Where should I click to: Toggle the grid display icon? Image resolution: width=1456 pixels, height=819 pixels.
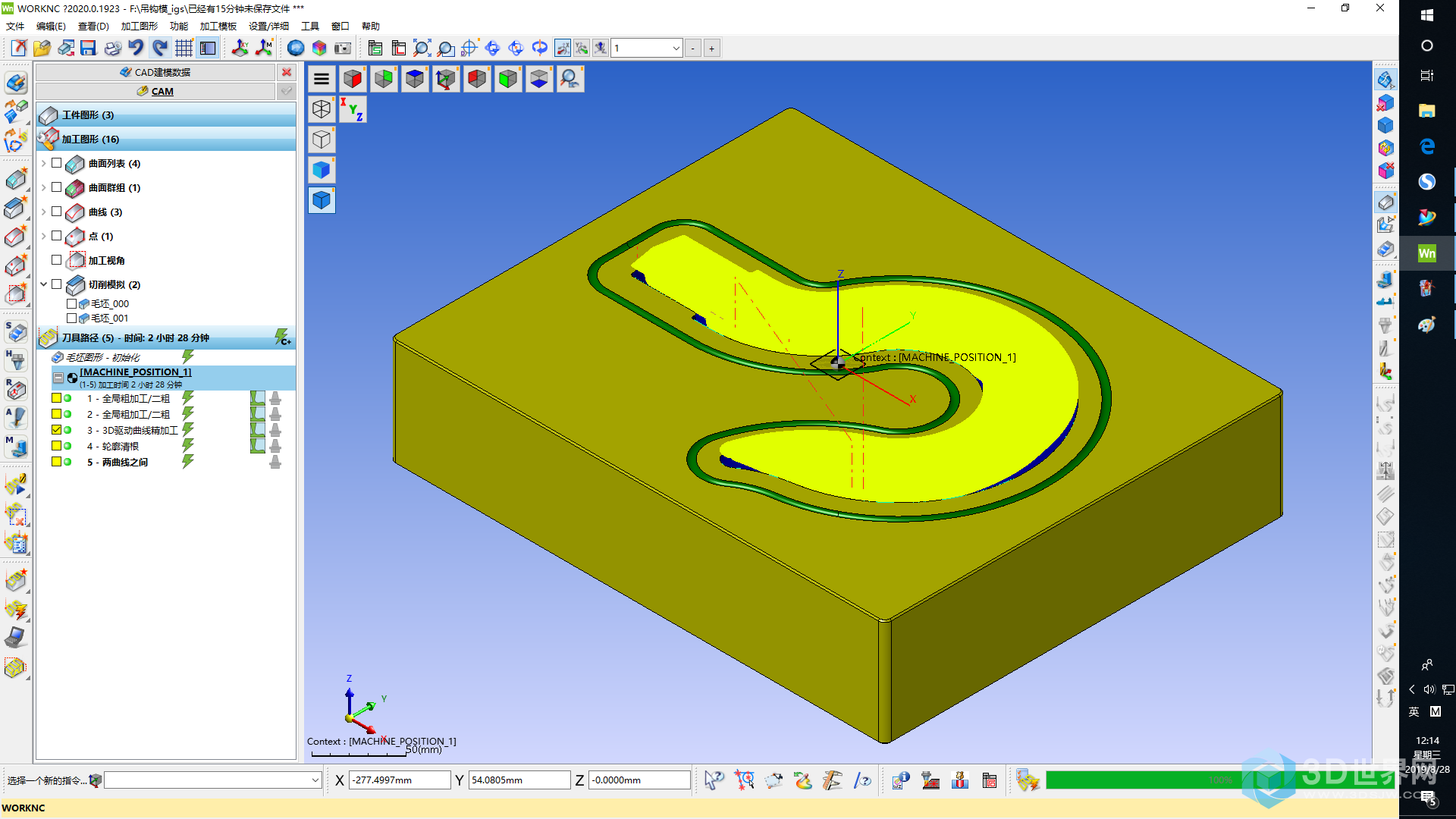tap(184, 48)
